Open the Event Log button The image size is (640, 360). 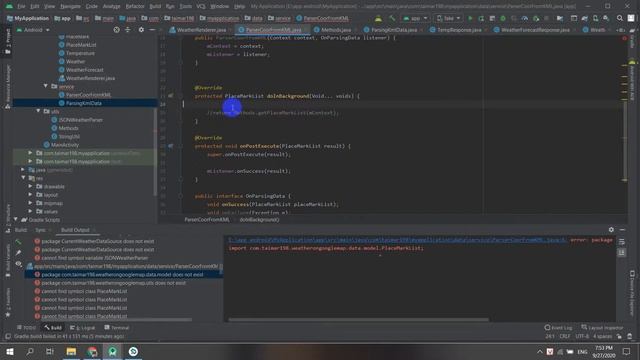pos(558,328)
